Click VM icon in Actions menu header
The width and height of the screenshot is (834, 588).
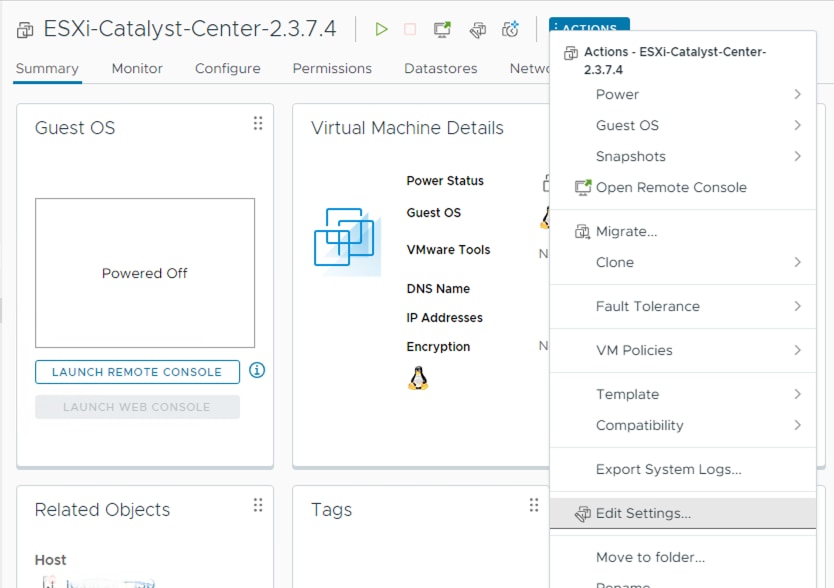tap(571, 53)
